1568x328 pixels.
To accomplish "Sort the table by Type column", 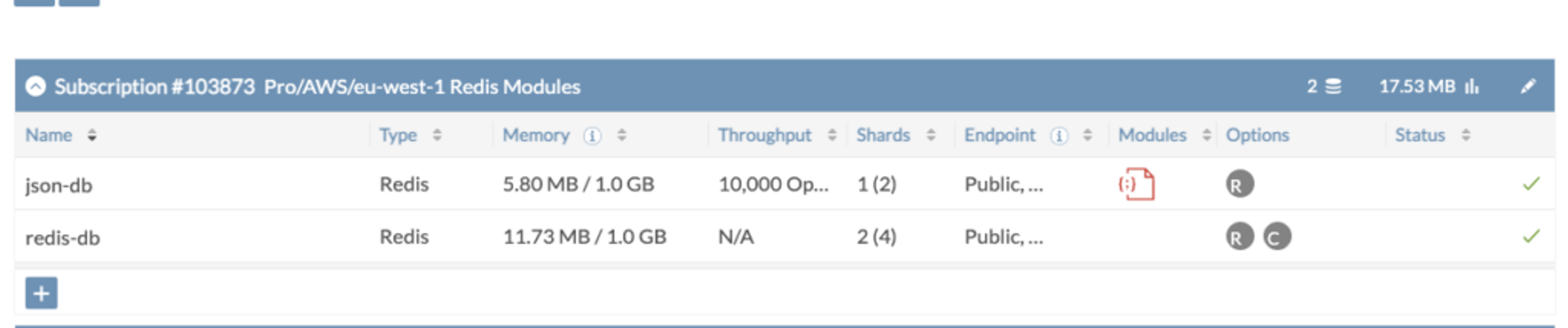I will tap(437, 135).
